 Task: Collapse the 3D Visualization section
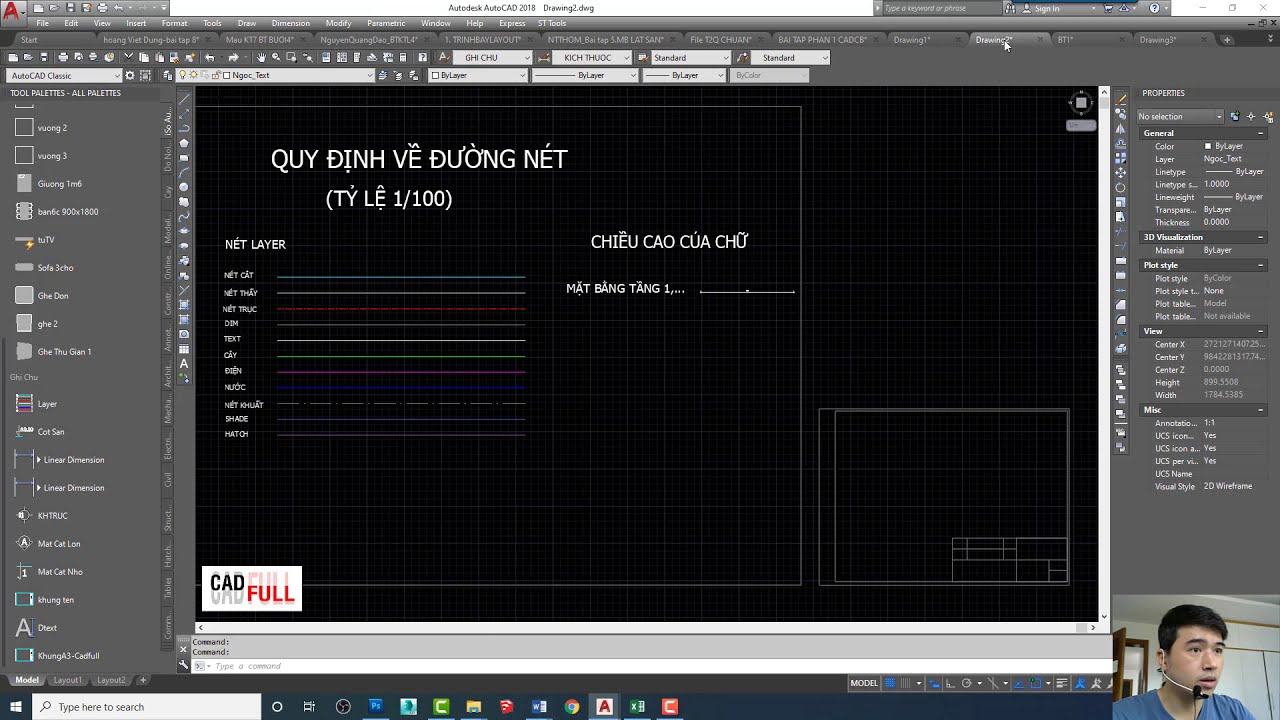tap(1261, 237)
